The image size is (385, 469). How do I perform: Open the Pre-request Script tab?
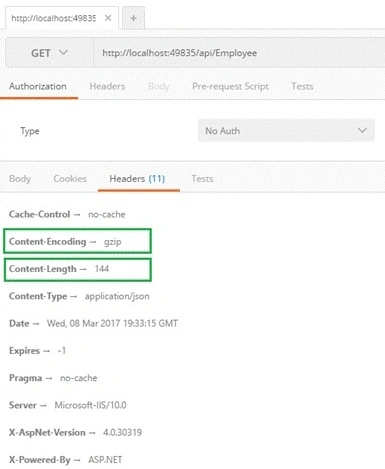click(x=230, y=86)
